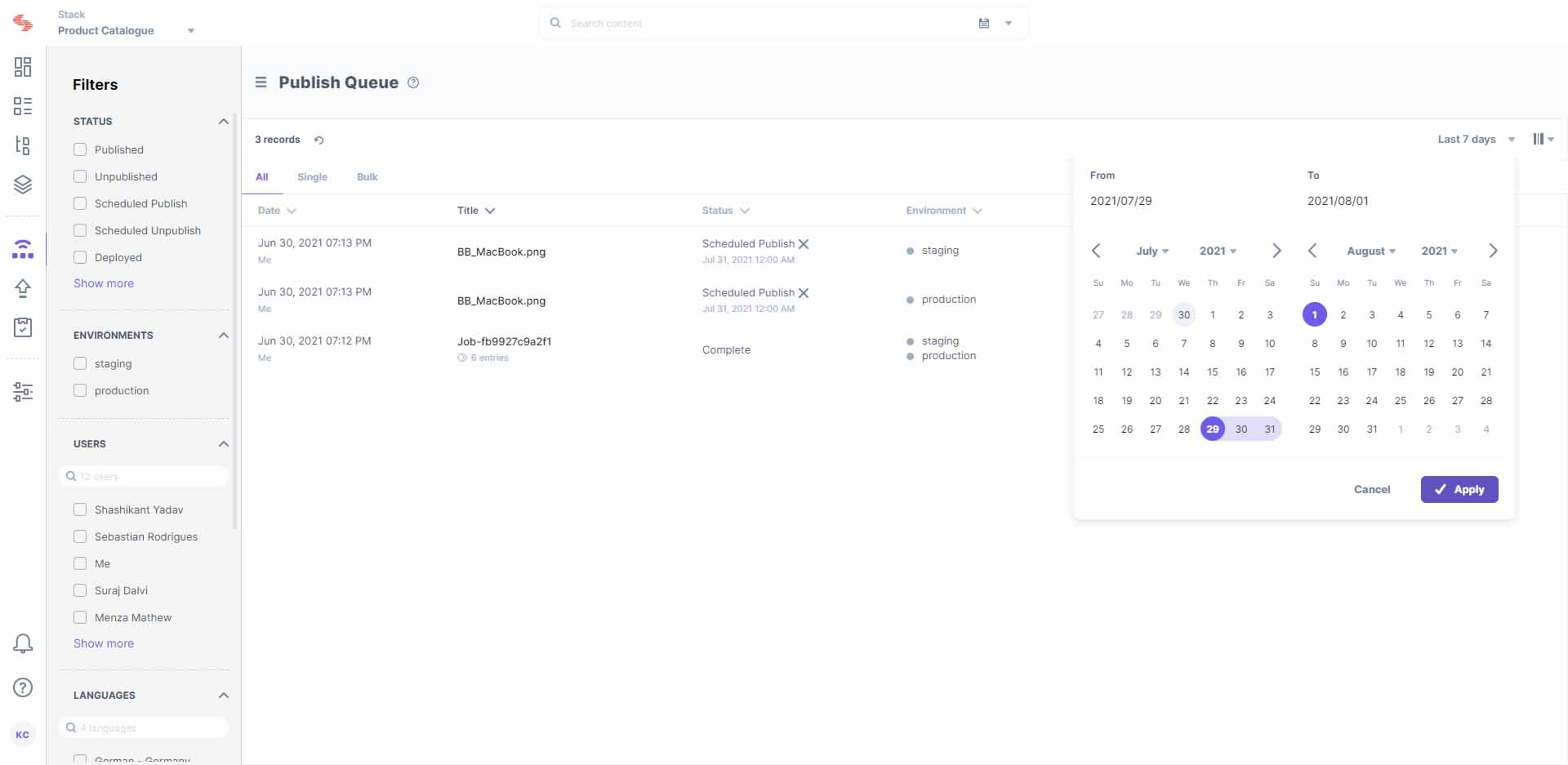Sort by the Environment column header

tap(944, 211)
